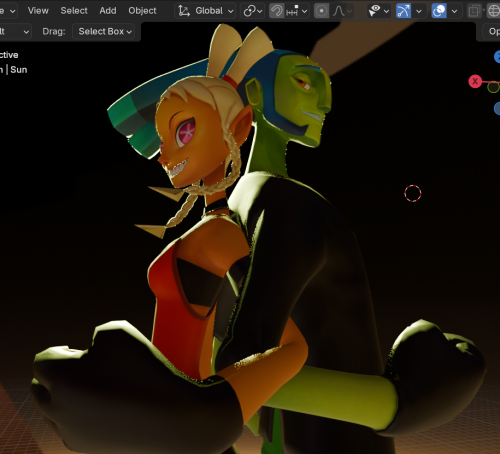Toggle the snap magnet
The height and width of the screenshot is (454, 500).
pos(276,11)
